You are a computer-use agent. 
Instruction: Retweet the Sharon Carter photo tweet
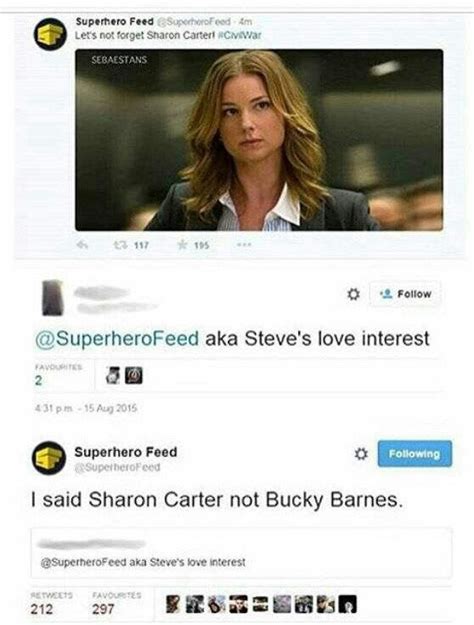pos(119,245)
